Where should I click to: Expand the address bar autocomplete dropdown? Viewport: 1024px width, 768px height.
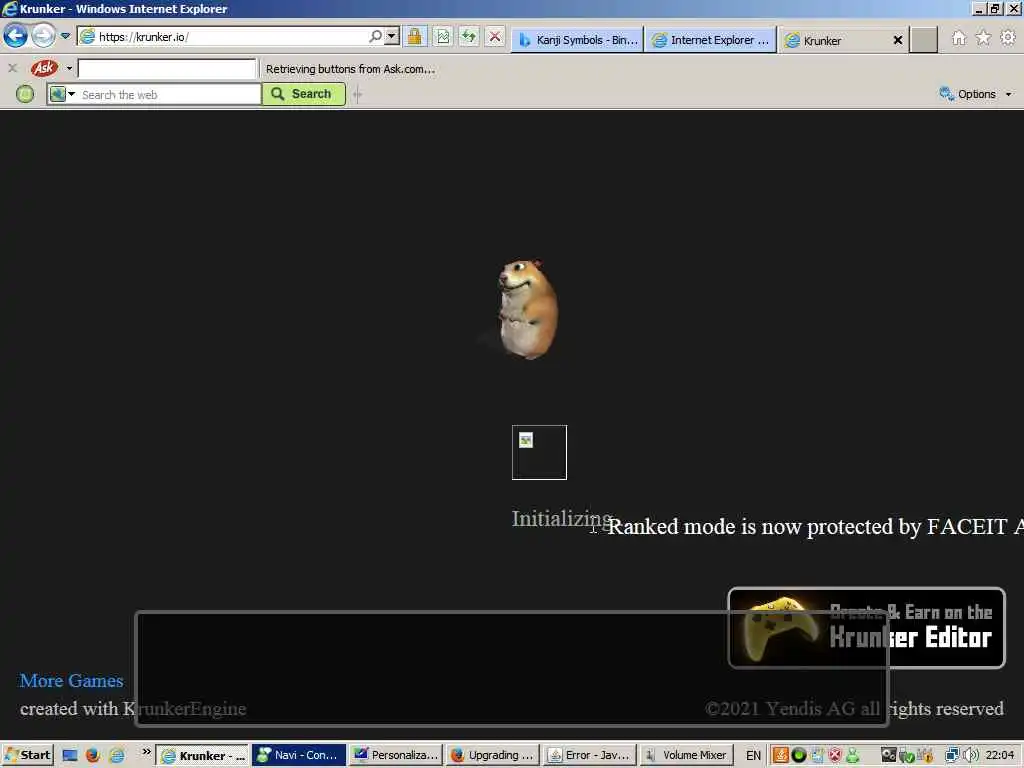click(x=392, y=37)
